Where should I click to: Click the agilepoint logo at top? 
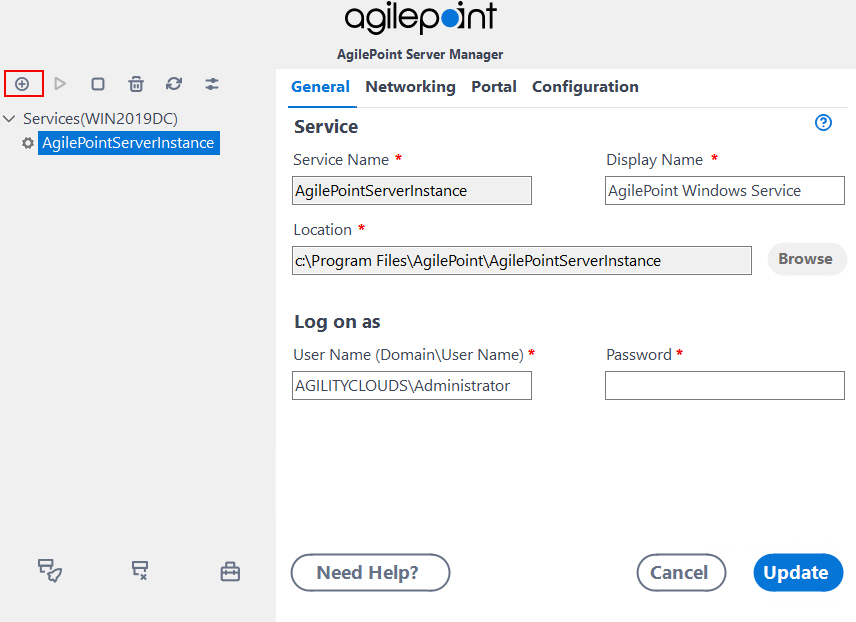(x=420, y=19)
